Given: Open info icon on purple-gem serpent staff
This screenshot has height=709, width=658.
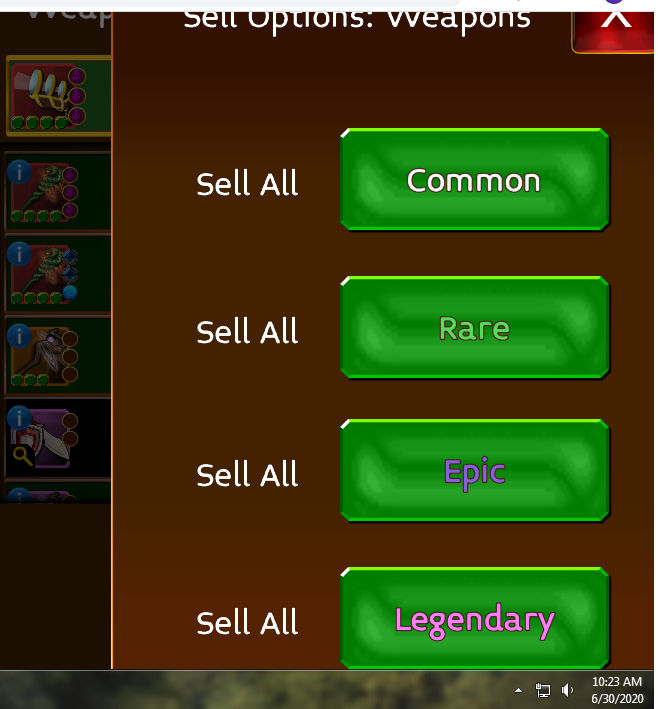Looking at the screenshot, I should click(19, 172).
